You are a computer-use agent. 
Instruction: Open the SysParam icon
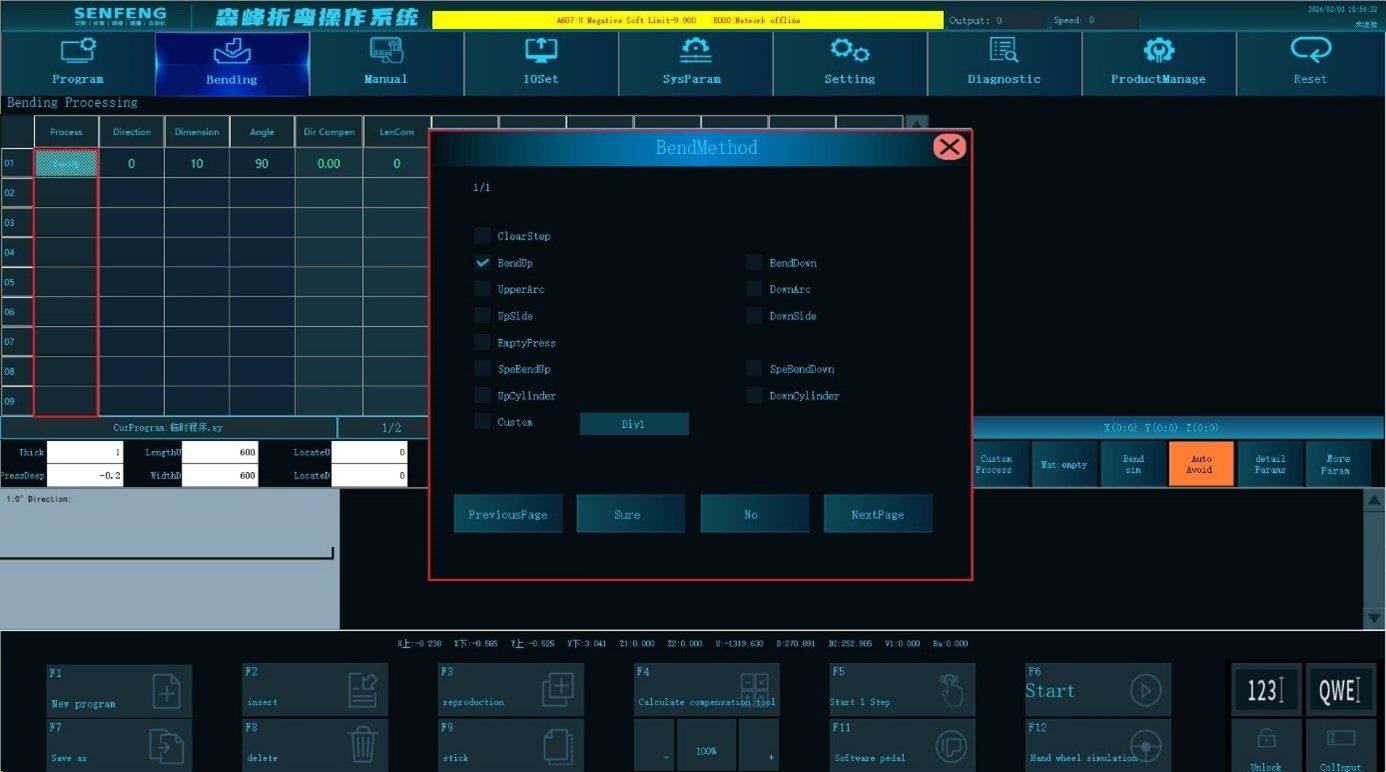point(695,51)
